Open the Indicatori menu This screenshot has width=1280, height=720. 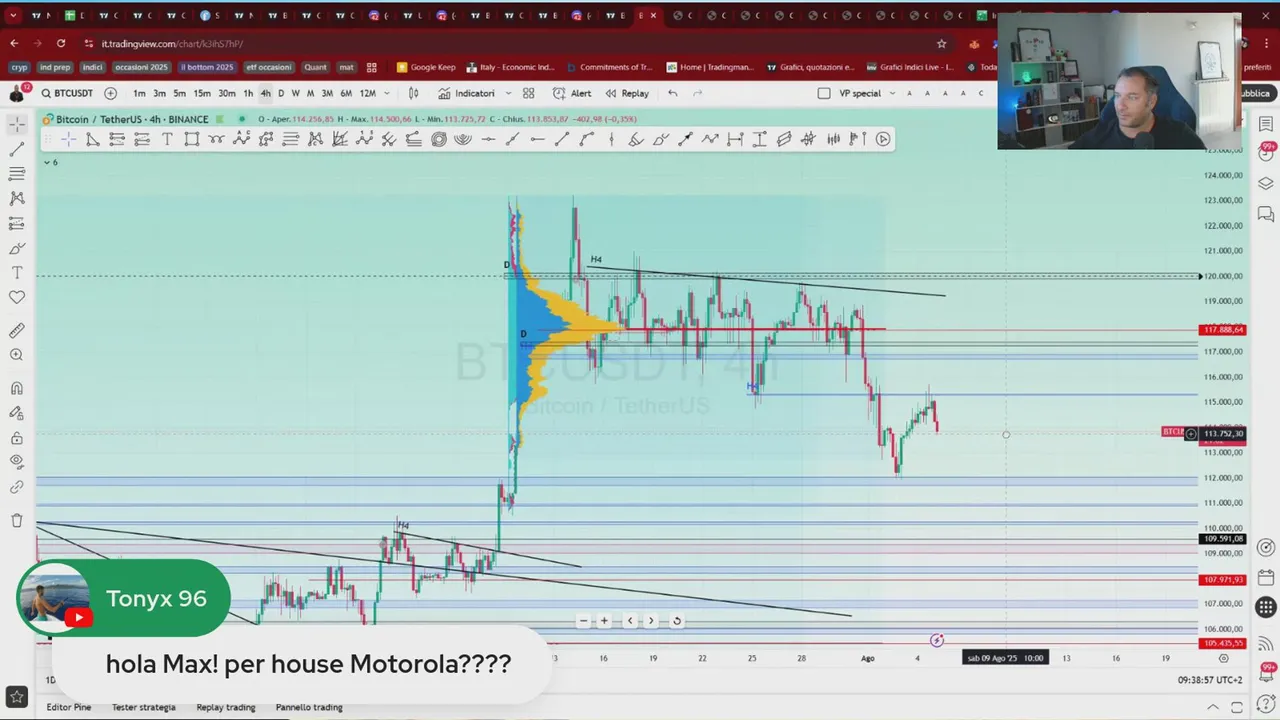[467, 93]
